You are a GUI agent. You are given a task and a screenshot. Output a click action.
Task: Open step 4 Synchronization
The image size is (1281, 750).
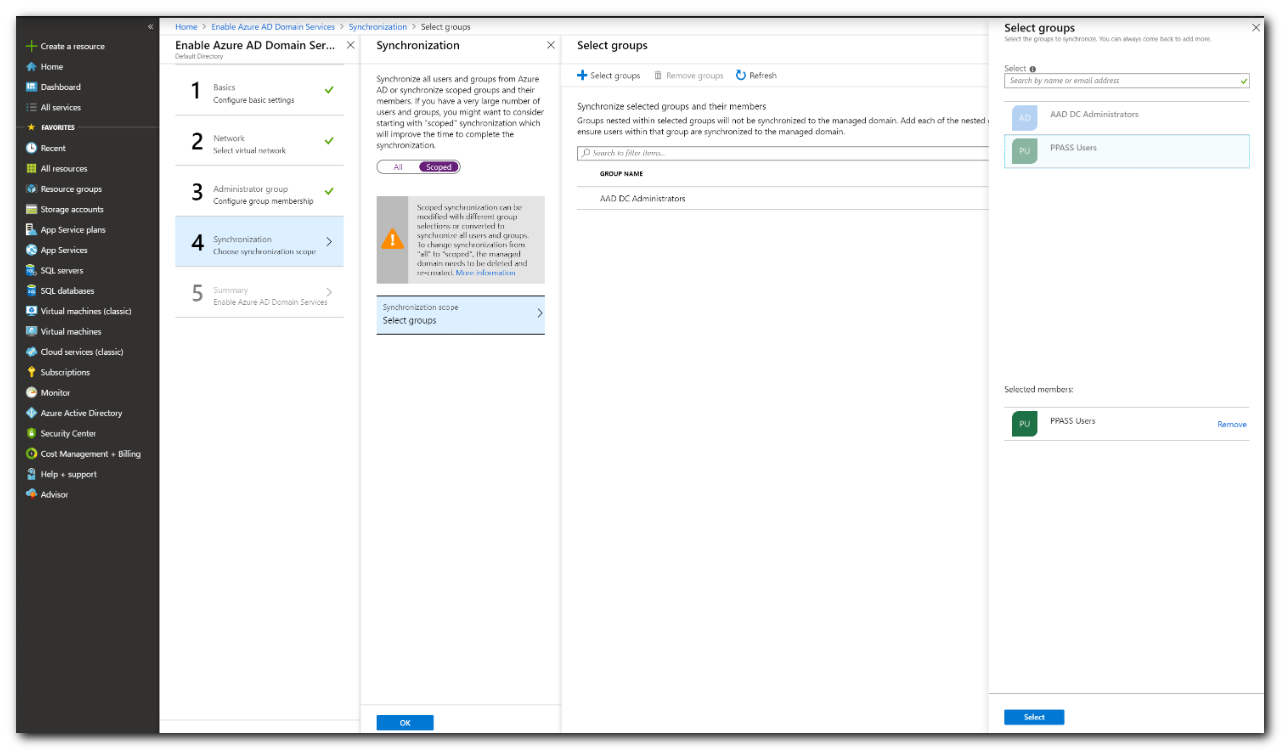click(259, 241)
